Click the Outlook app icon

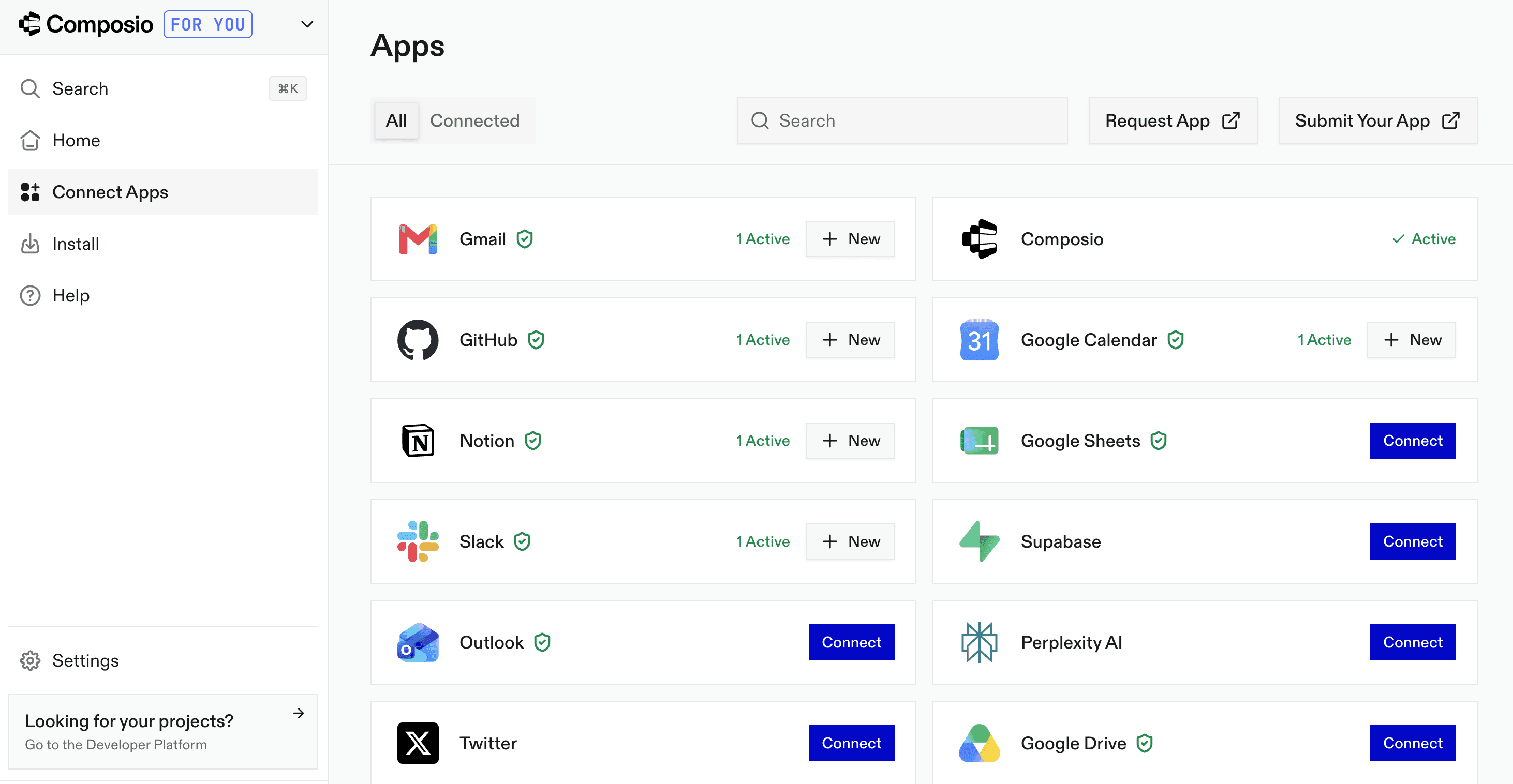click(x=418, y=643)
